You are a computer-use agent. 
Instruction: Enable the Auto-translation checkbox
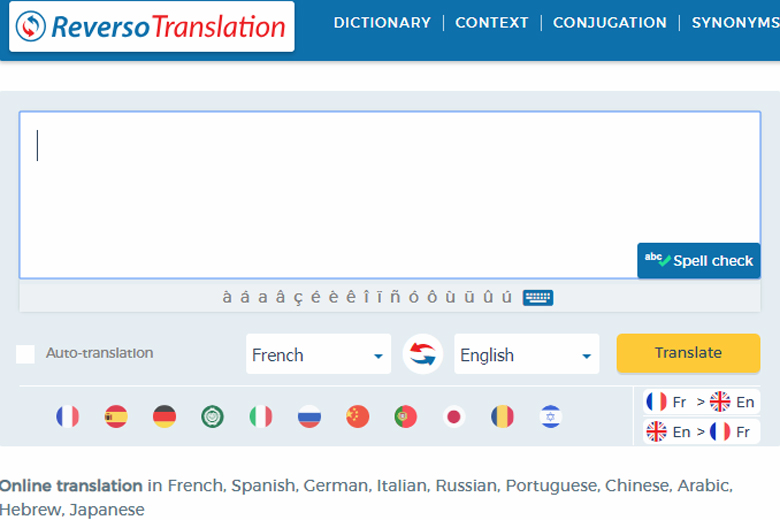click(26, 354)
